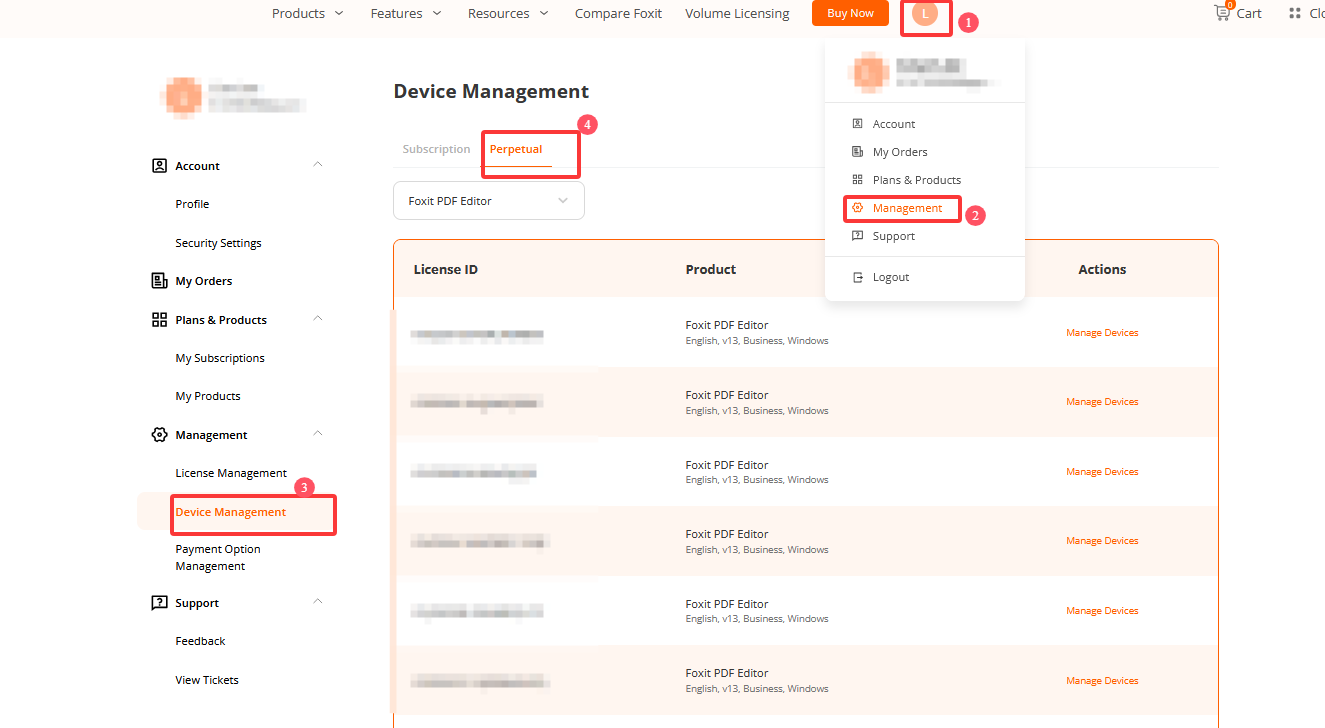This screenshot has width=1325, height=728.
Task: Click the "Product" column header
Action: 711,269
